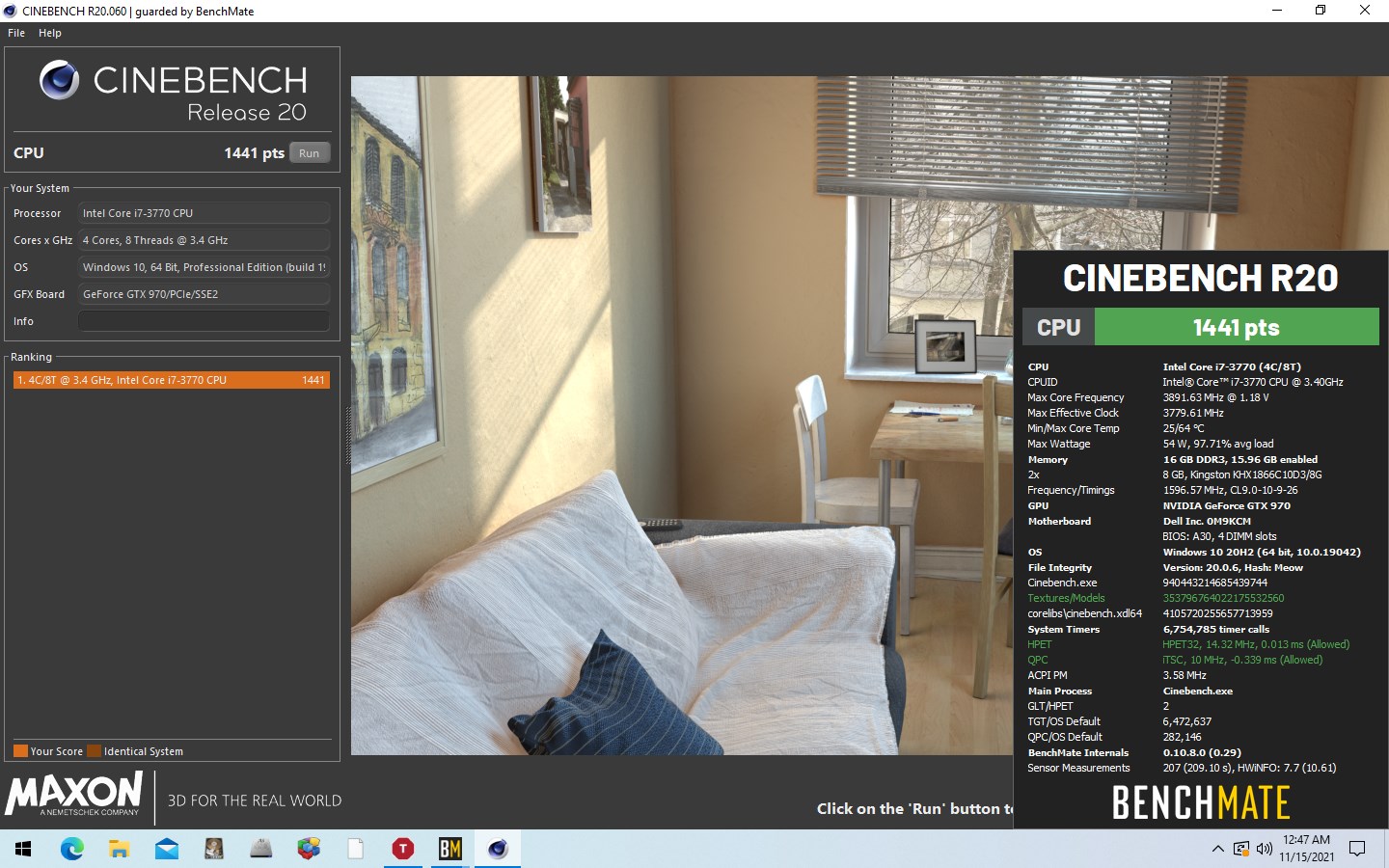Screen dimensions: 1389x868
Task: Restore down the Cinebench window
Action: click(x=1321, y=11)
